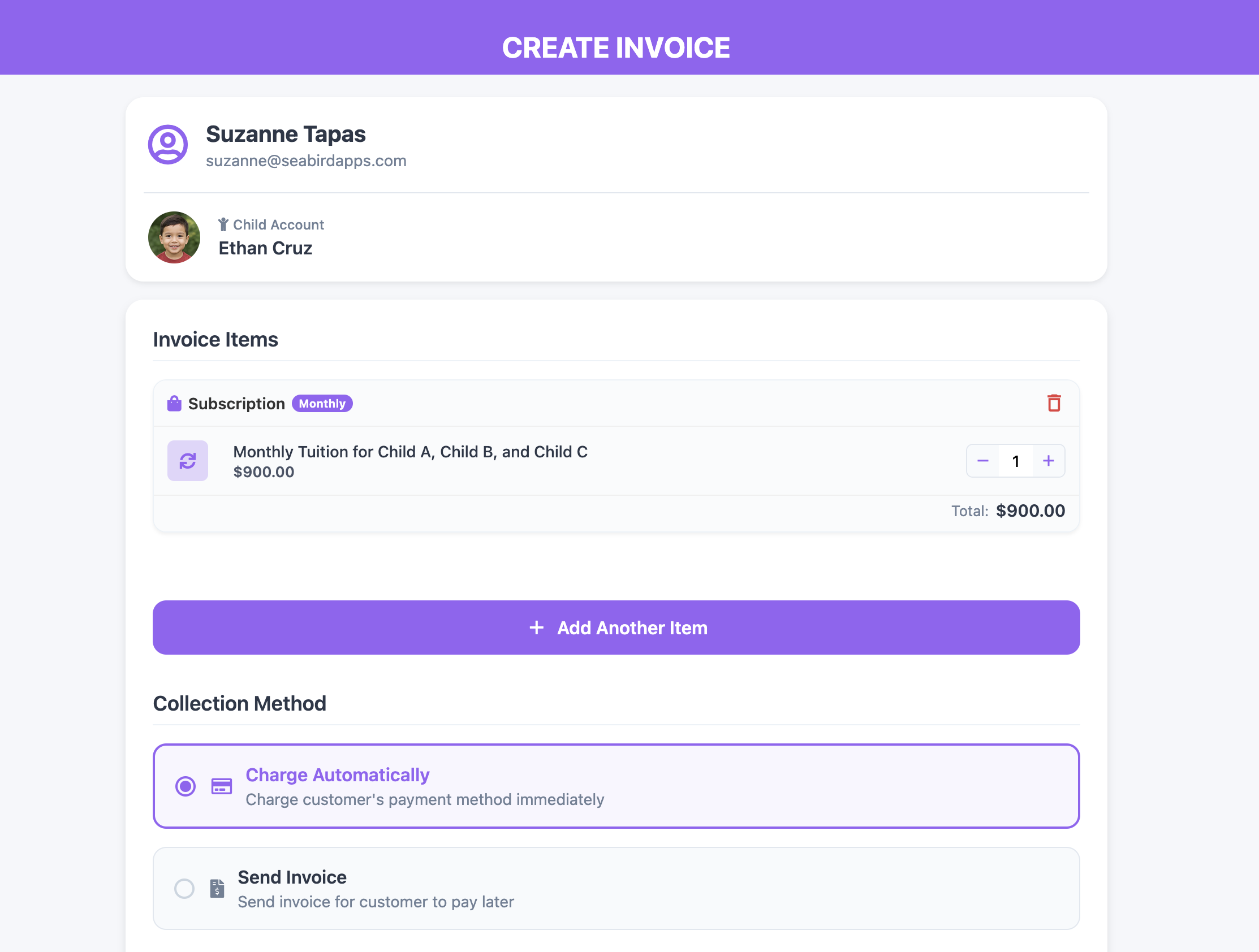Click the plus icon in Add Another Item

536,628
